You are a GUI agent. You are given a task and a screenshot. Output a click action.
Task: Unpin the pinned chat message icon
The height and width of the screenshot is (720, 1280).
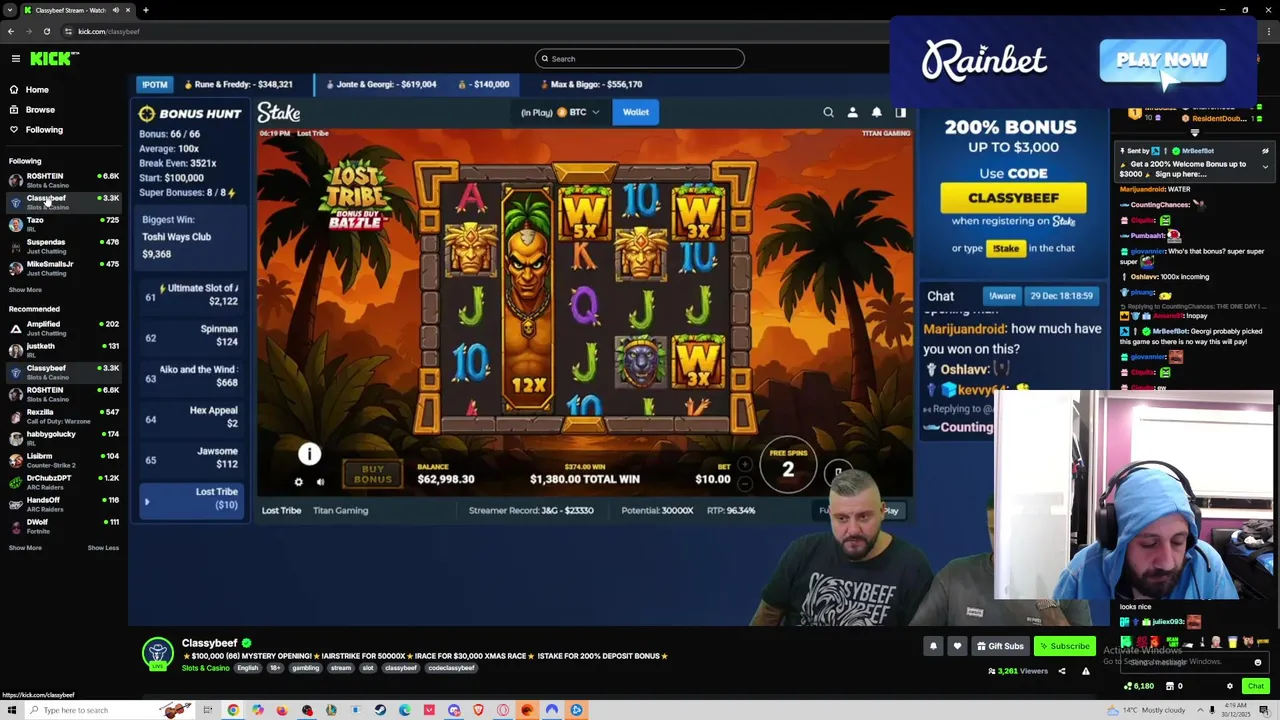1265,151
